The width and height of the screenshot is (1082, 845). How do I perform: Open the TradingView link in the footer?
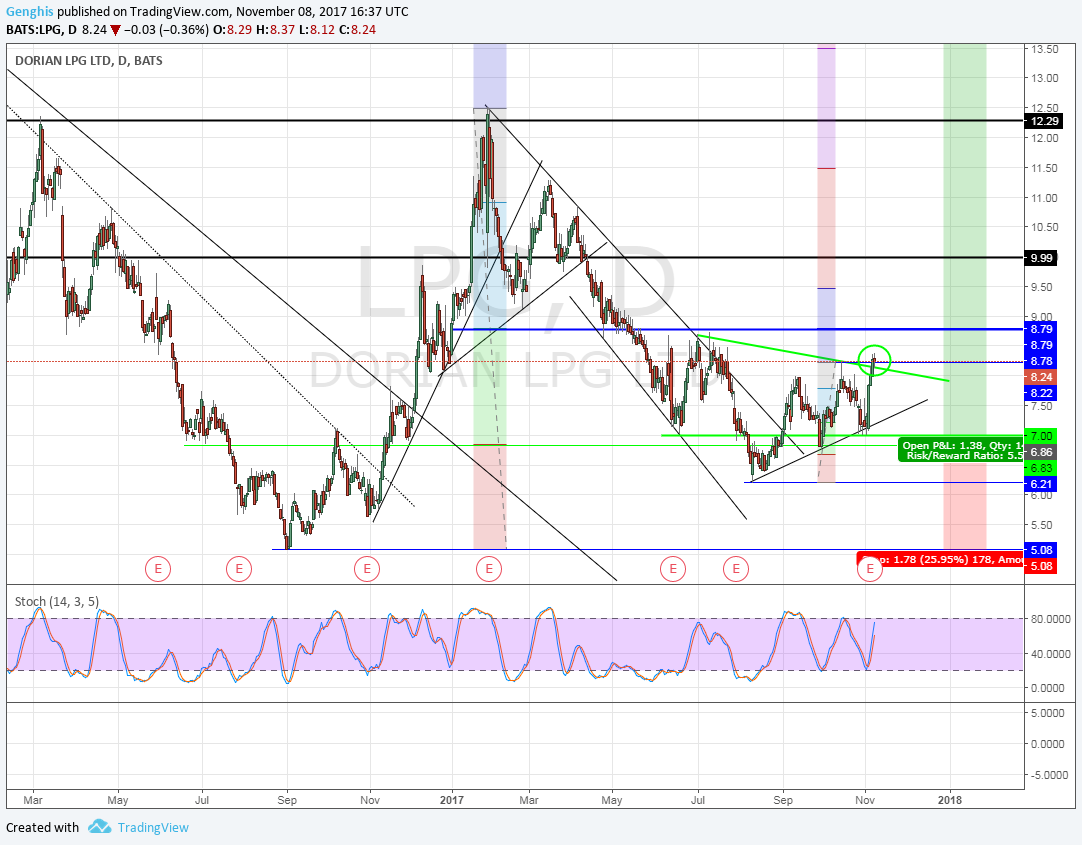pyautogui.click(x=153, y=827)
